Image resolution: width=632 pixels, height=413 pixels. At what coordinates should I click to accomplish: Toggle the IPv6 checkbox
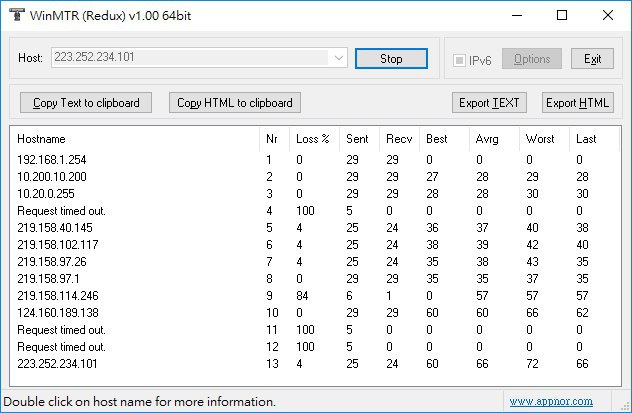point(460,59)
